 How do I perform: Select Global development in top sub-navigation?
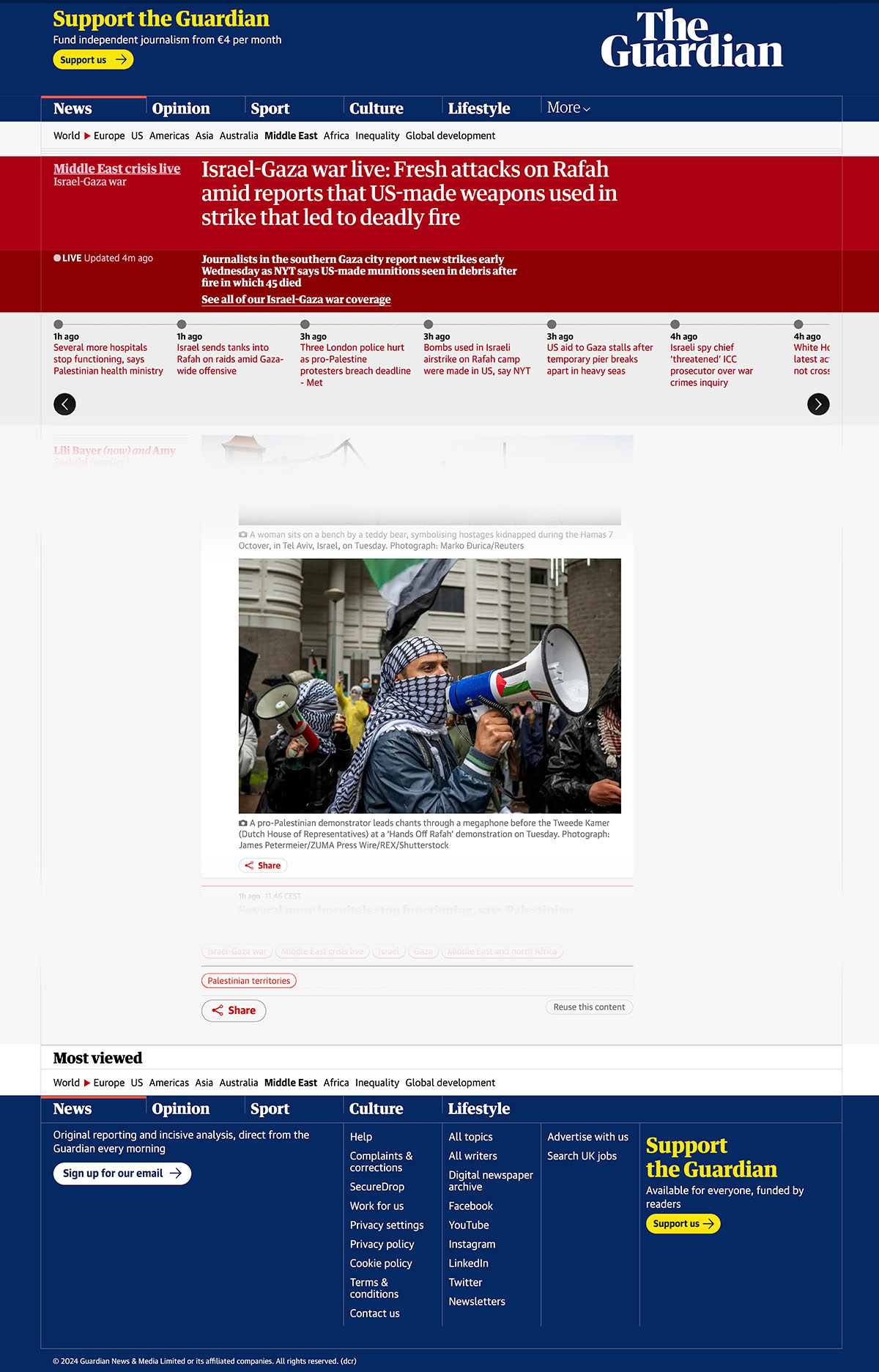450,136
